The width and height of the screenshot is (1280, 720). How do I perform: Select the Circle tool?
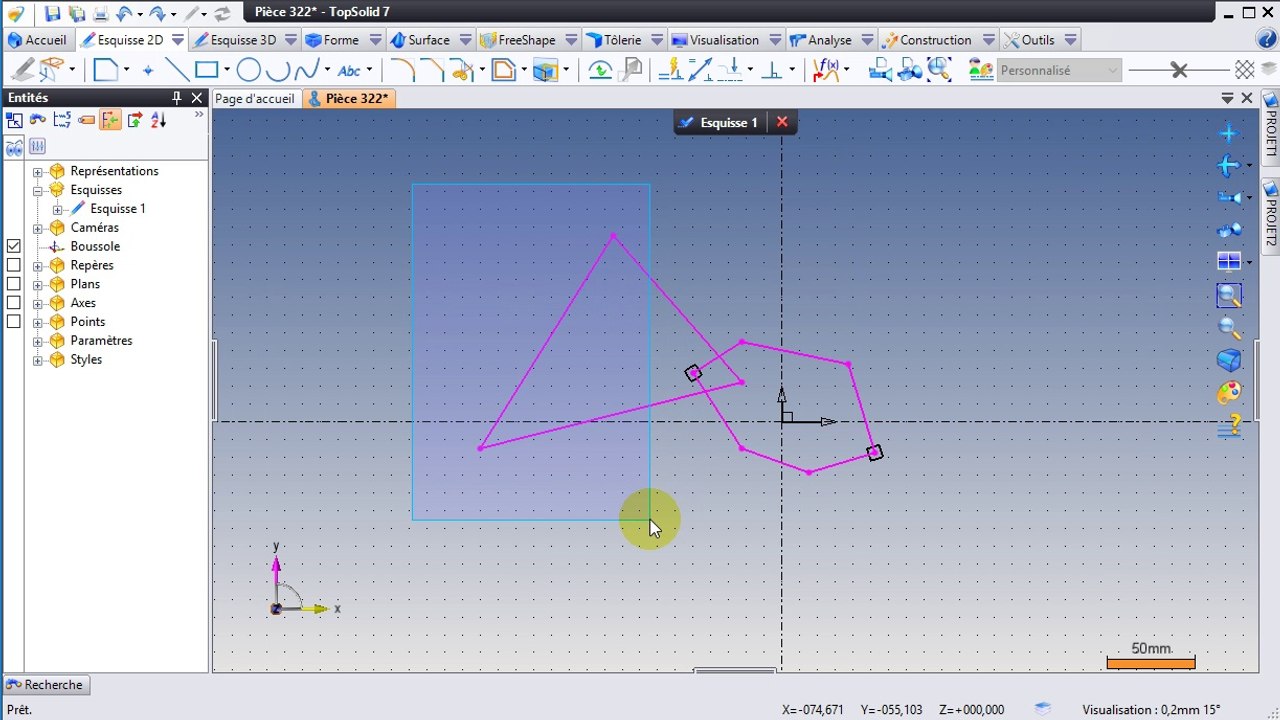248,70
